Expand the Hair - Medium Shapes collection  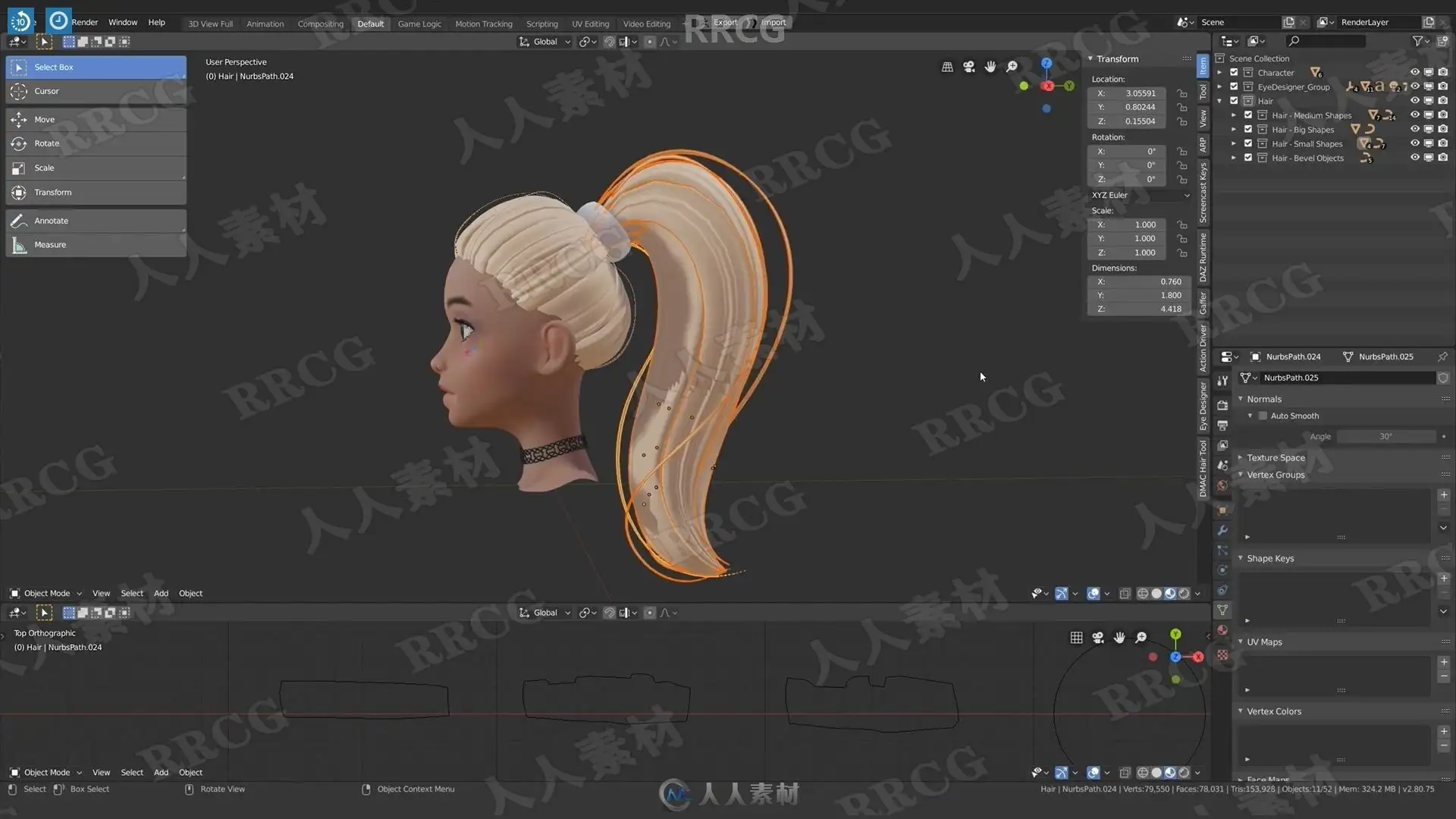point(1234,115)
